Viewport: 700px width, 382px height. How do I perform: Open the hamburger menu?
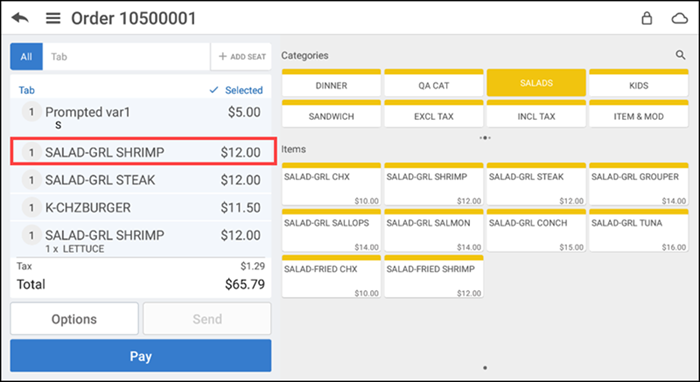point(53,18)
